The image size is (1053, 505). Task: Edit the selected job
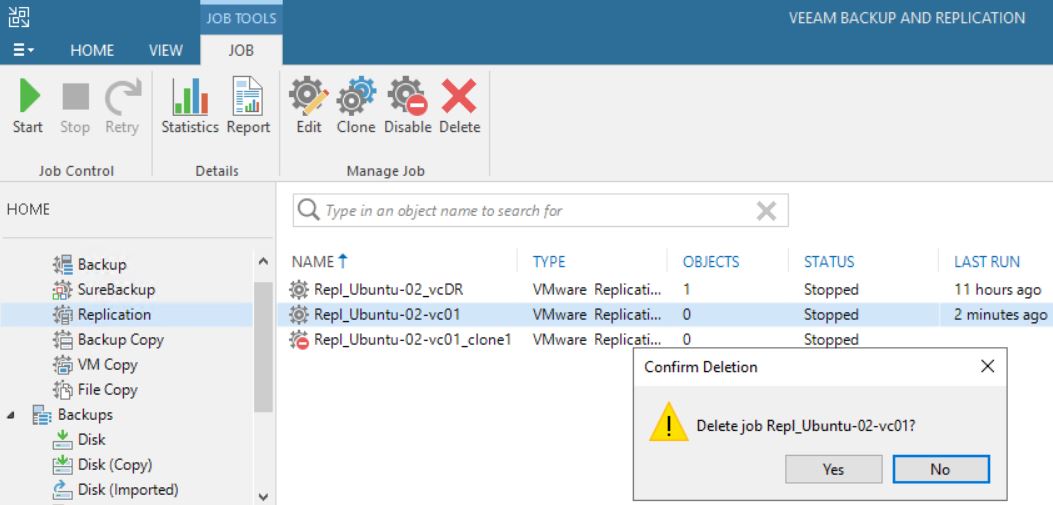[x=309, y=106]
